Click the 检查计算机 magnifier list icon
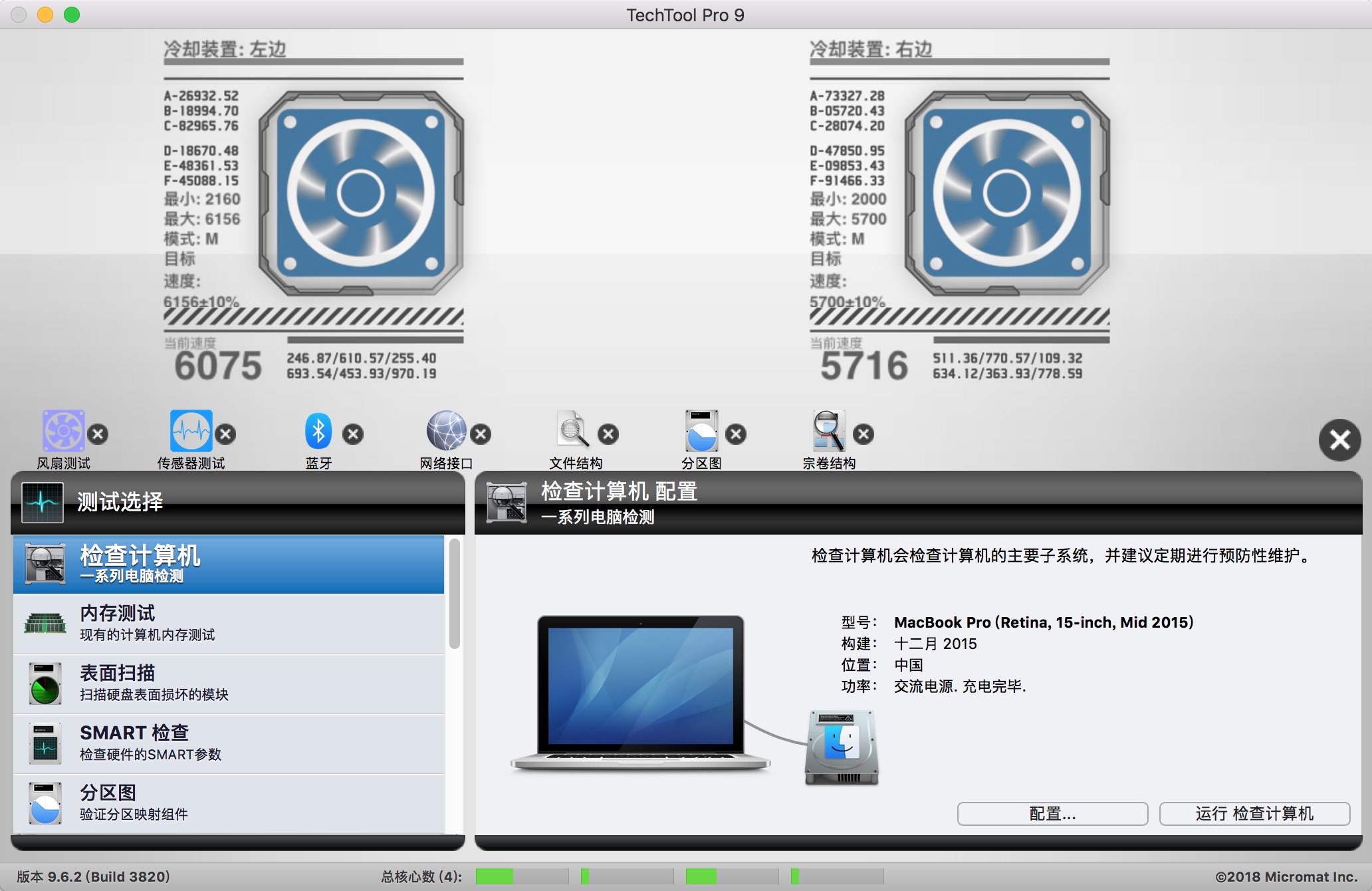Image resolution: width=1372 pixels, height=891 pixels. [45, 564]
